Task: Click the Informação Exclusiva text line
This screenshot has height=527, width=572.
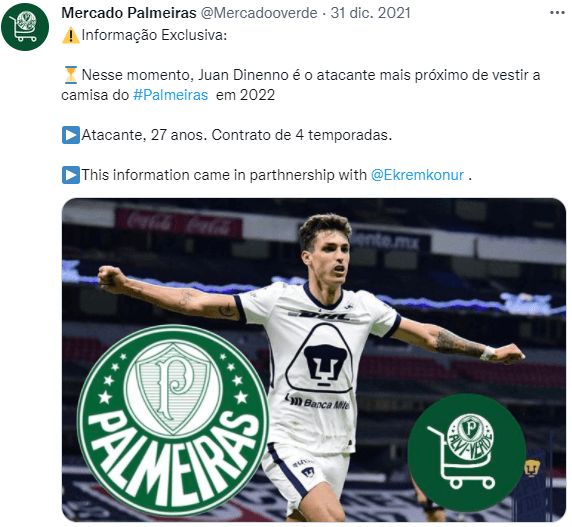Action: pyautogui.click(x=154, y=35)
